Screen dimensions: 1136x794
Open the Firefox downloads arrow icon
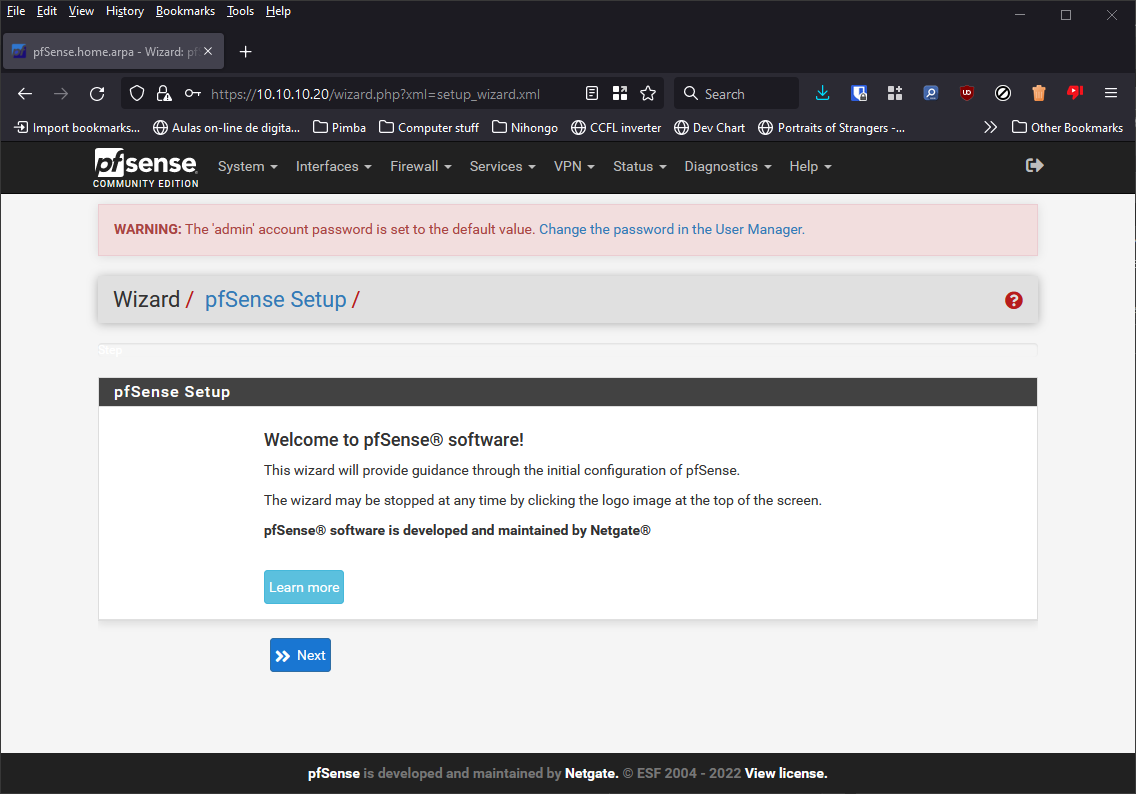coord(823,93)
